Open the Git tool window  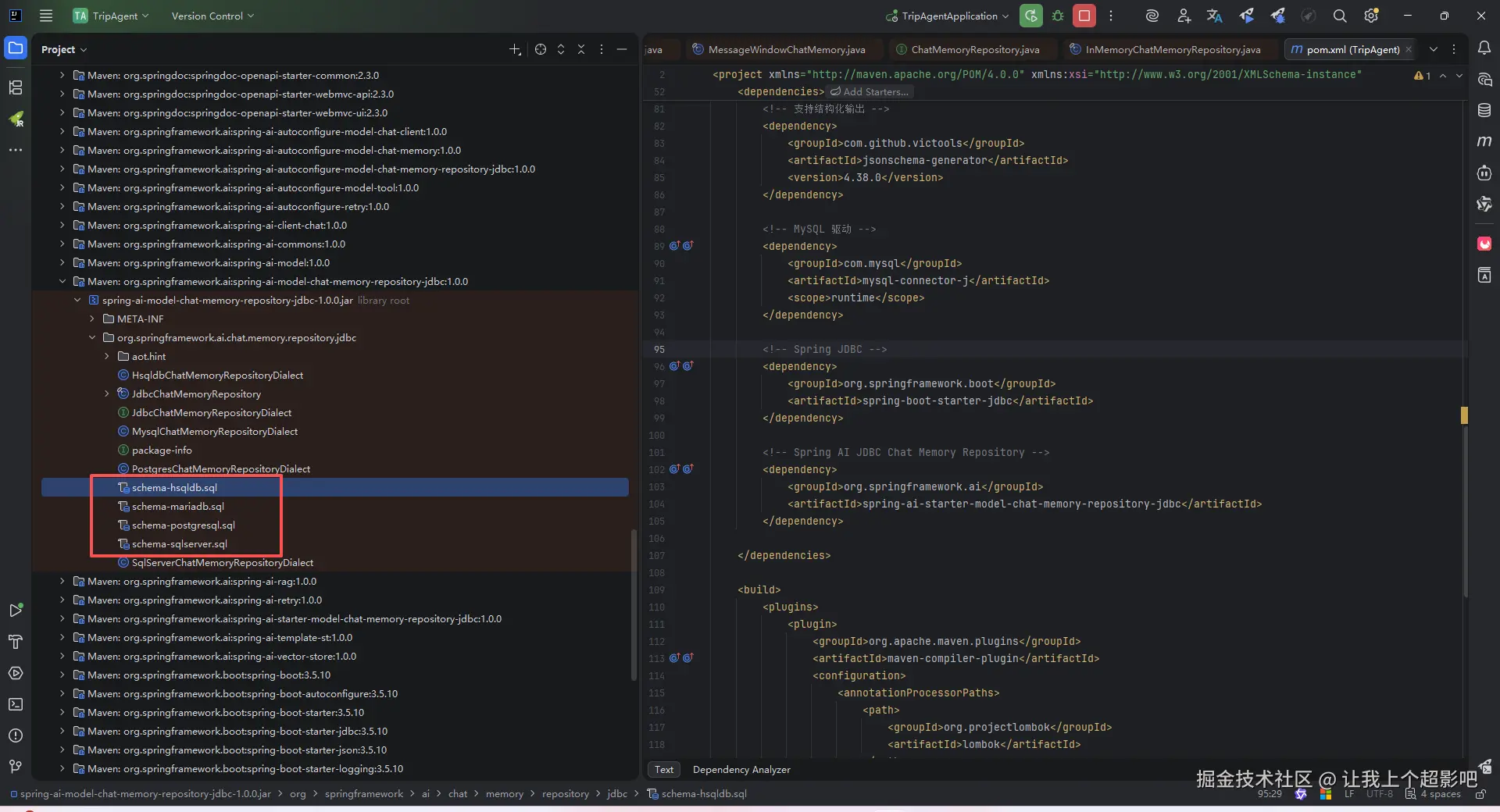click(16, 767)
